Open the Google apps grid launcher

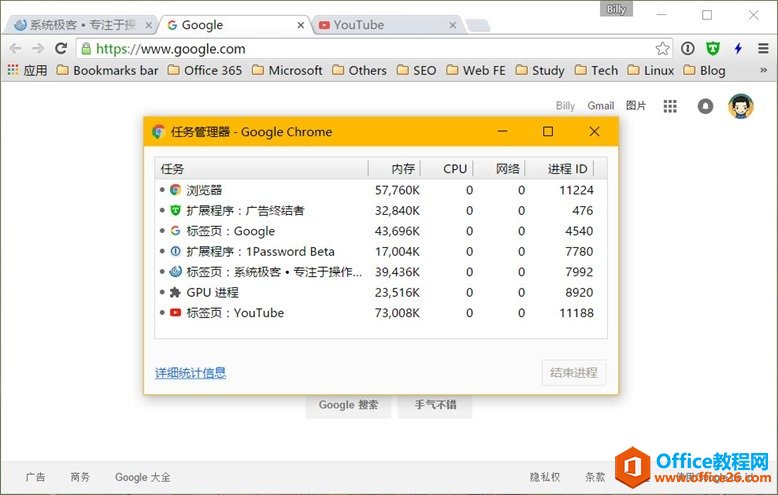pyautogui.click(x=670, y=106)
